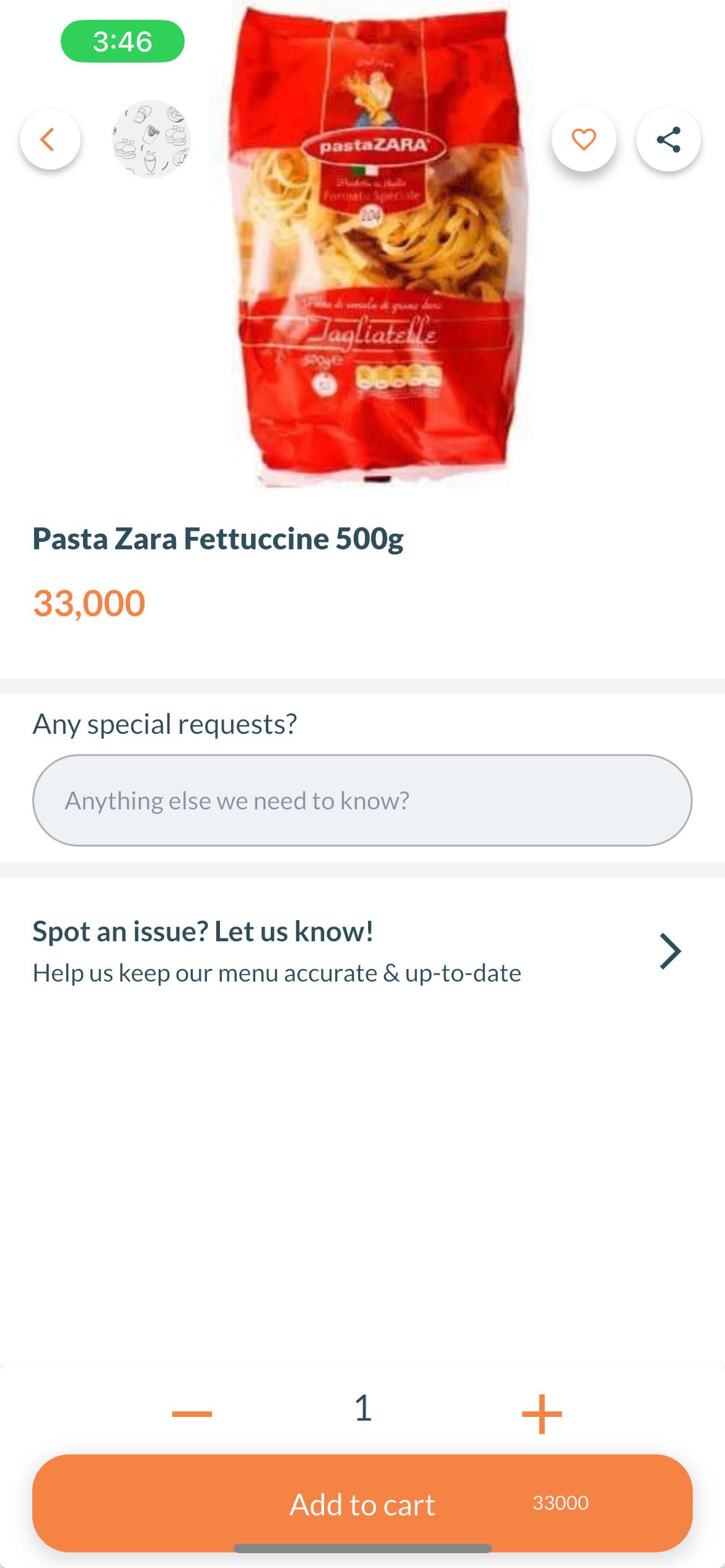725x1568 pixels.
Task: Click the pastaZARA logo on the package
Action: pos(374,146)
